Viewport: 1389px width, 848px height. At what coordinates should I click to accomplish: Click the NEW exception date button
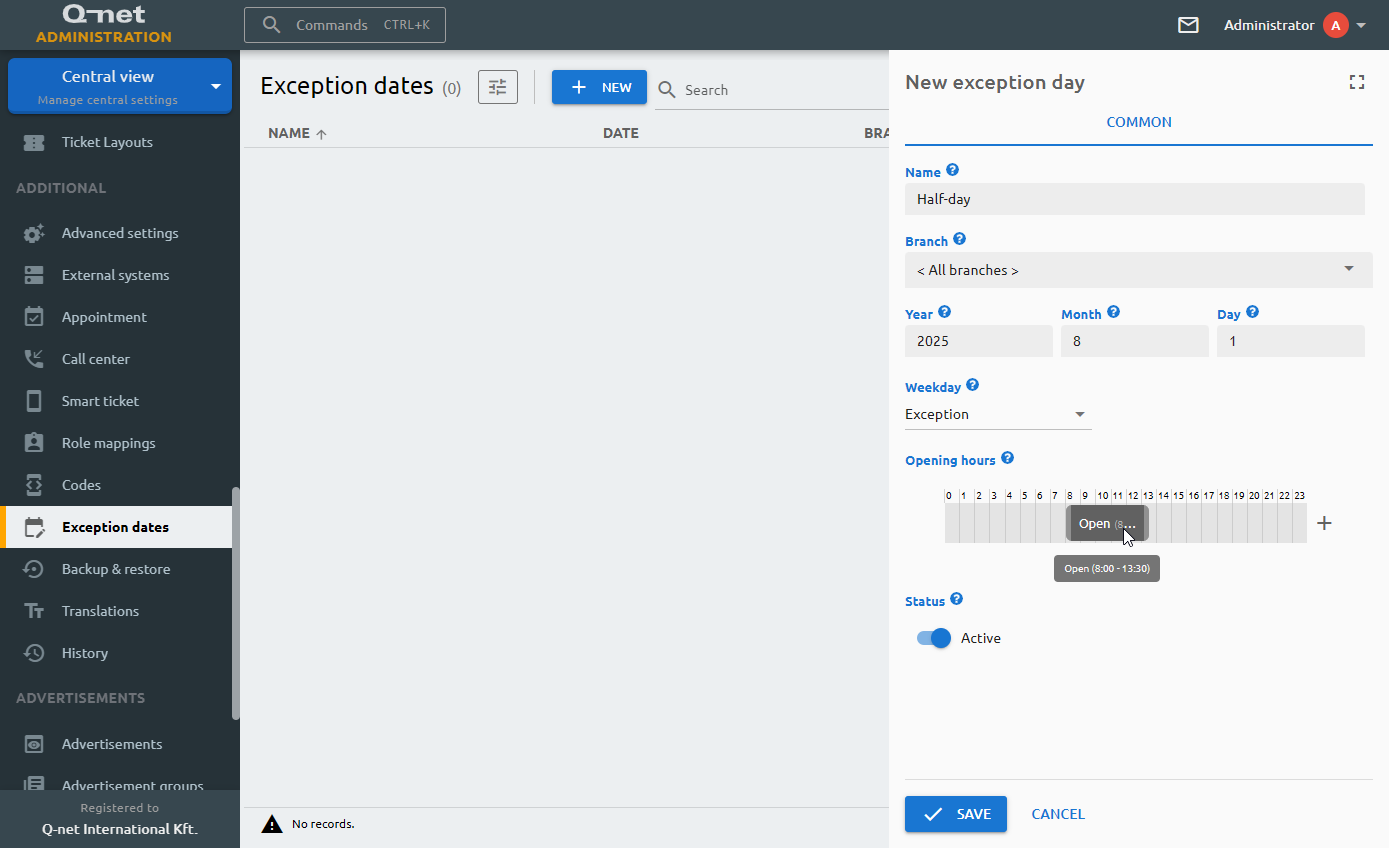click(x=599, y=87)
